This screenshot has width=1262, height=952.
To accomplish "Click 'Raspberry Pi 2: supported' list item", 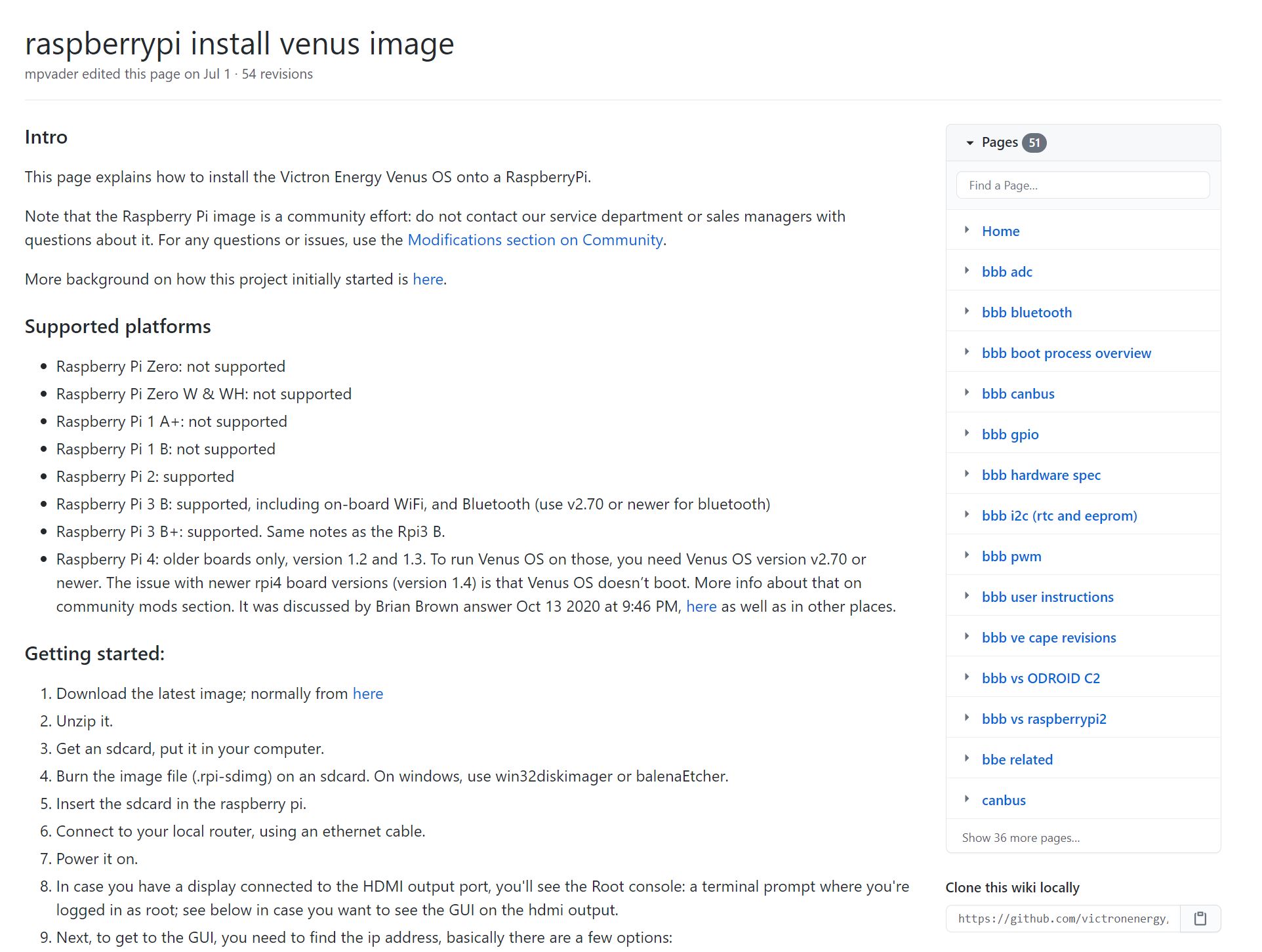I will (x=145, y=477).
